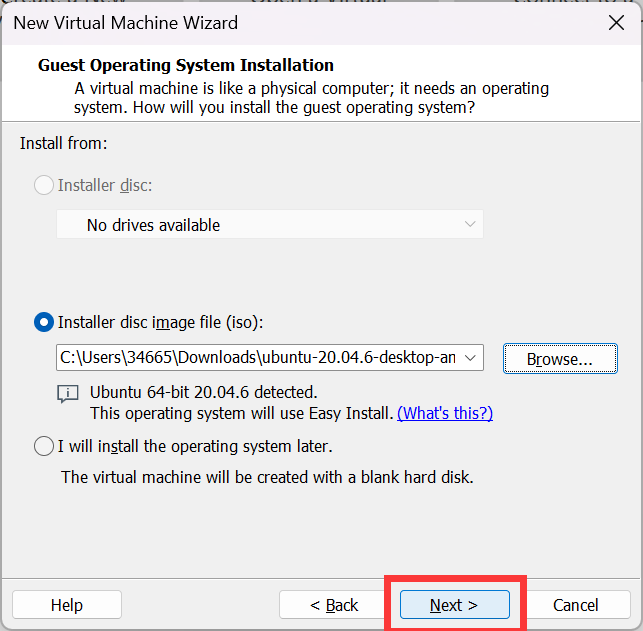Screen dimensions: 643x631
Task: Click Browse to pick an ISO file
Action: click(x=559, y=358)
